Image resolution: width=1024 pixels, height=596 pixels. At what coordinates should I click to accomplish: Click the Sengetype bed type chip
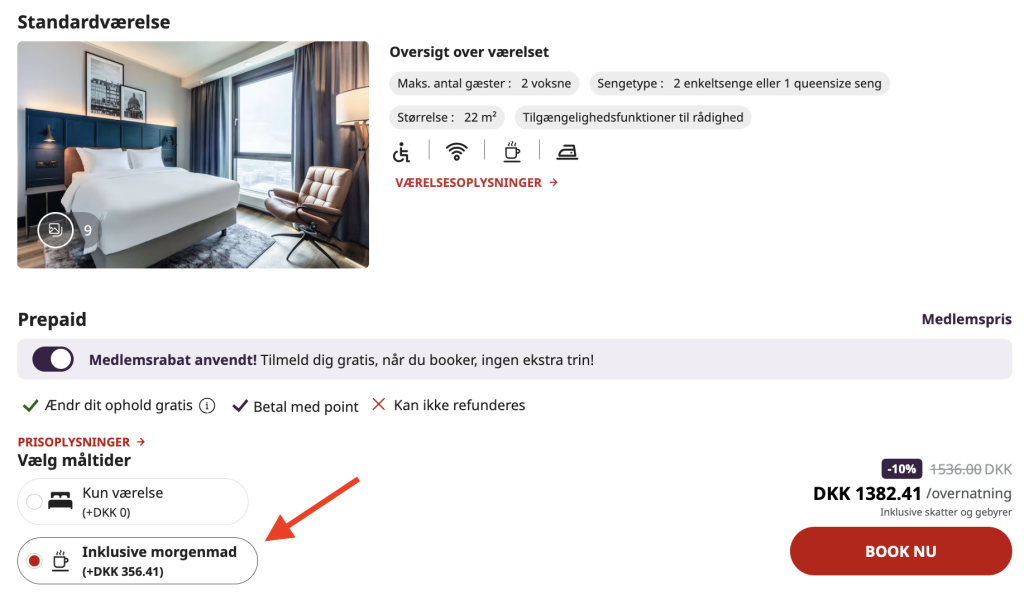739,84
